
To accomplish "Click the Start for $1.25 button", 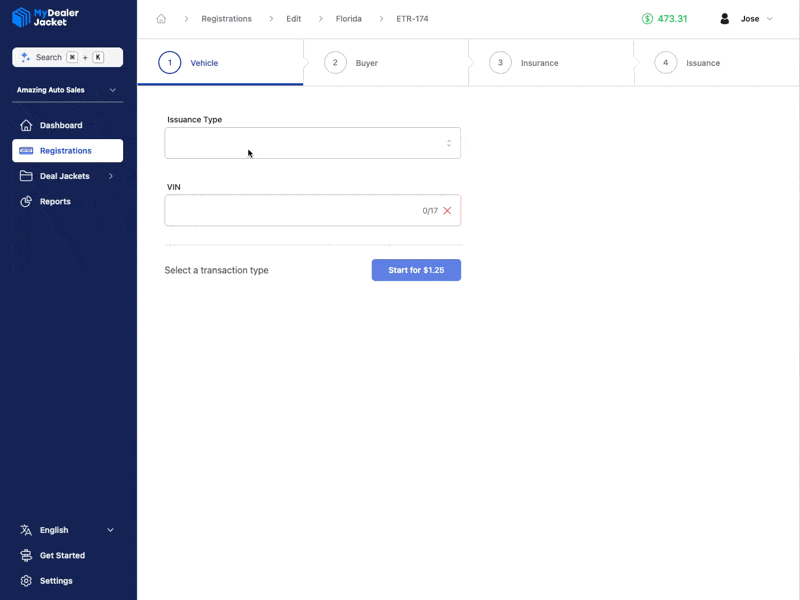I will click(x=416, y=270).
